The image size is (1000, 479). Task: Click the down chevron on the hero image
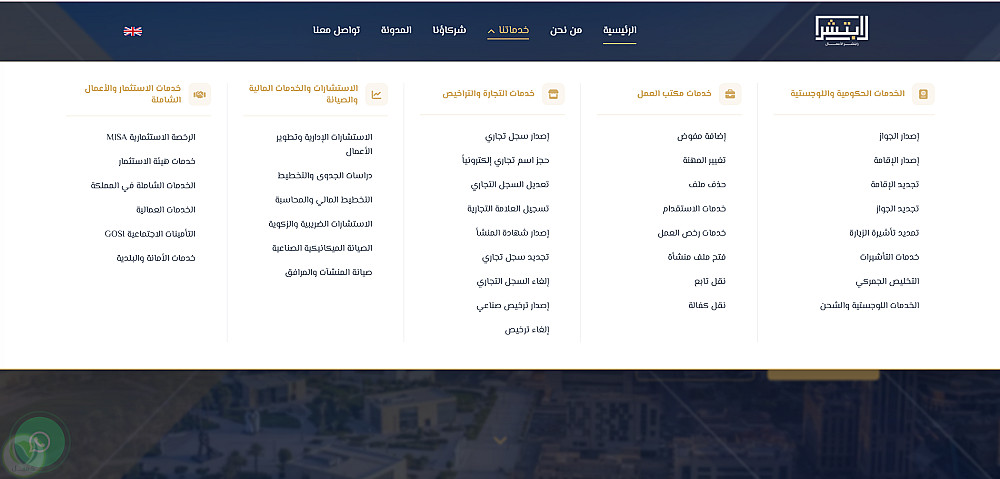pos(501,440)
